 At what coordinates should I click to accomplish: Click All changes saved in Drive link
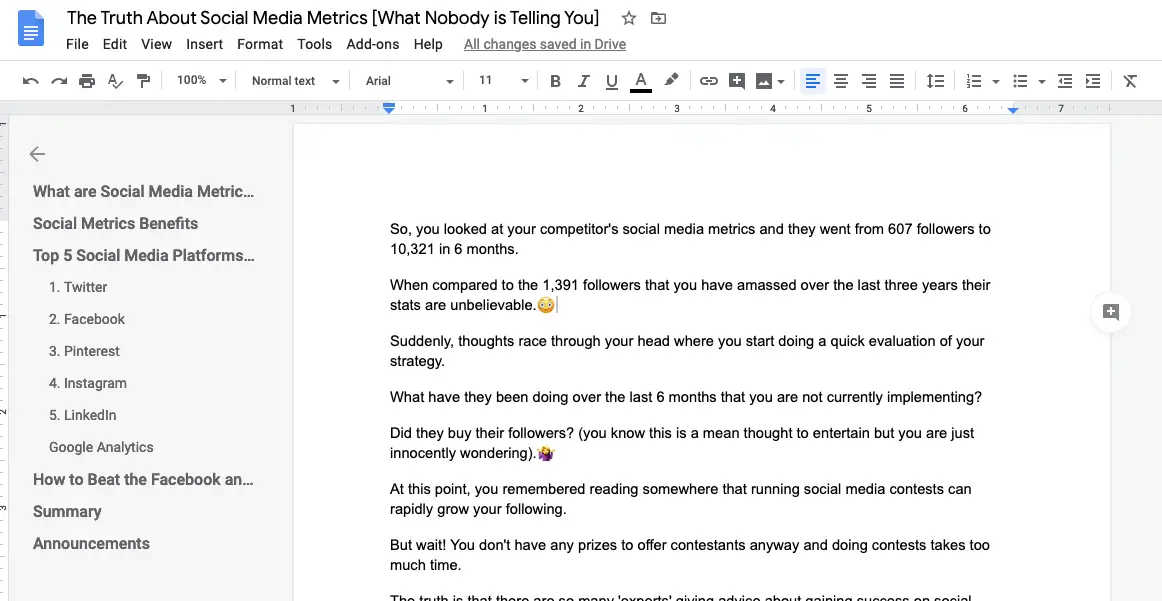tap(545, 44)
